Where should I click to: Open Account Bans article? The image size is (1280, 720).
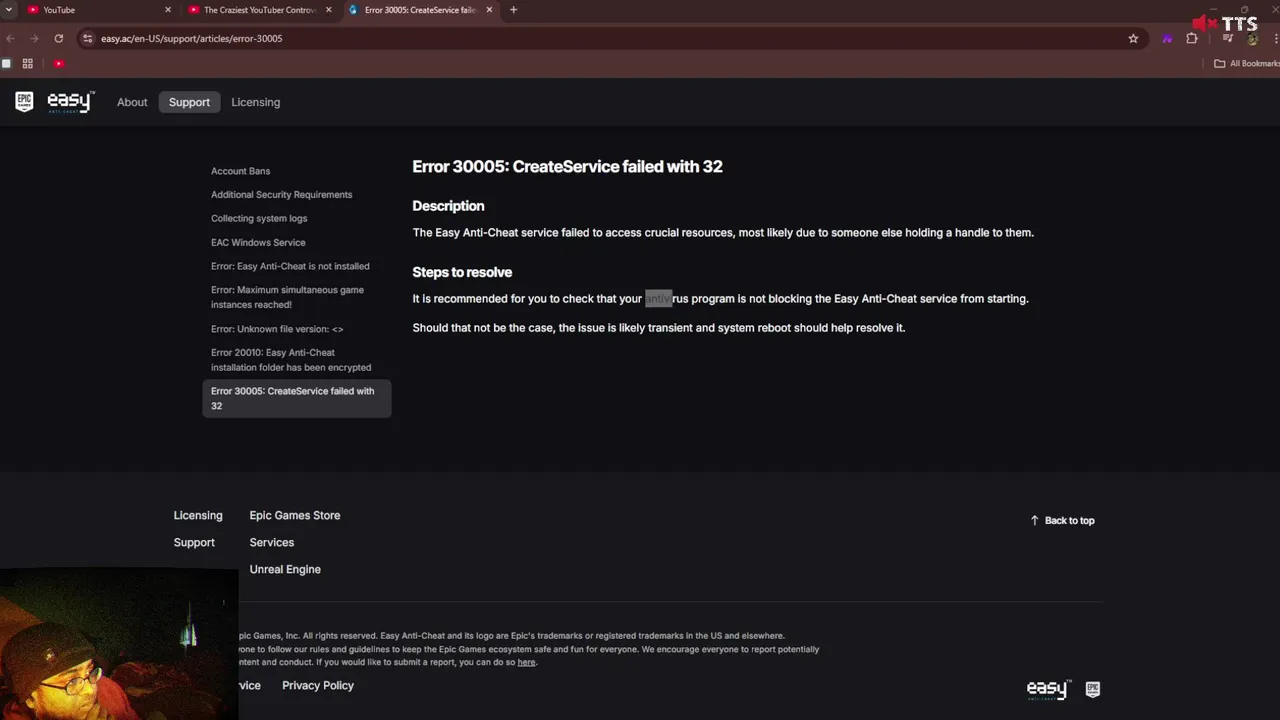240,171
